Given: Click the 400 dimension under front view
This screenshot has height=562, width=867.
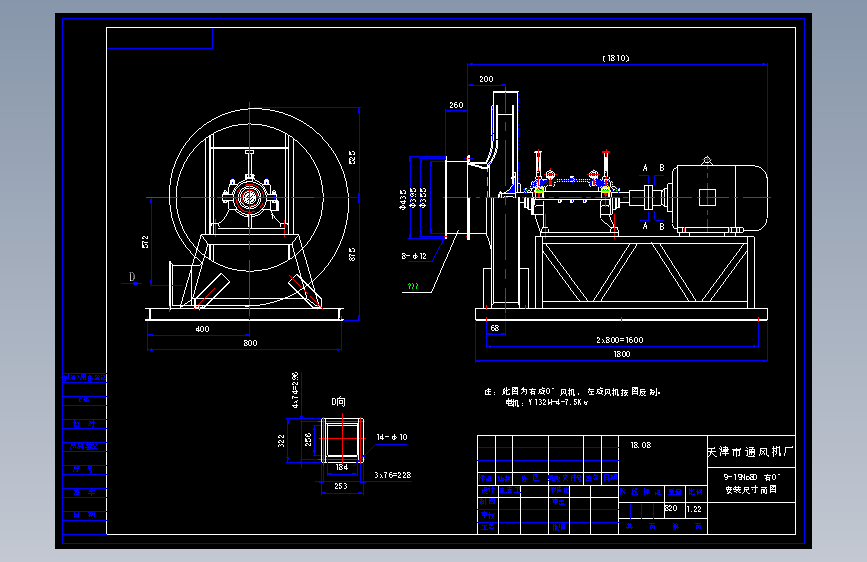Looking at the screenshot, I should pyautogui.click(x=202, y=329).
